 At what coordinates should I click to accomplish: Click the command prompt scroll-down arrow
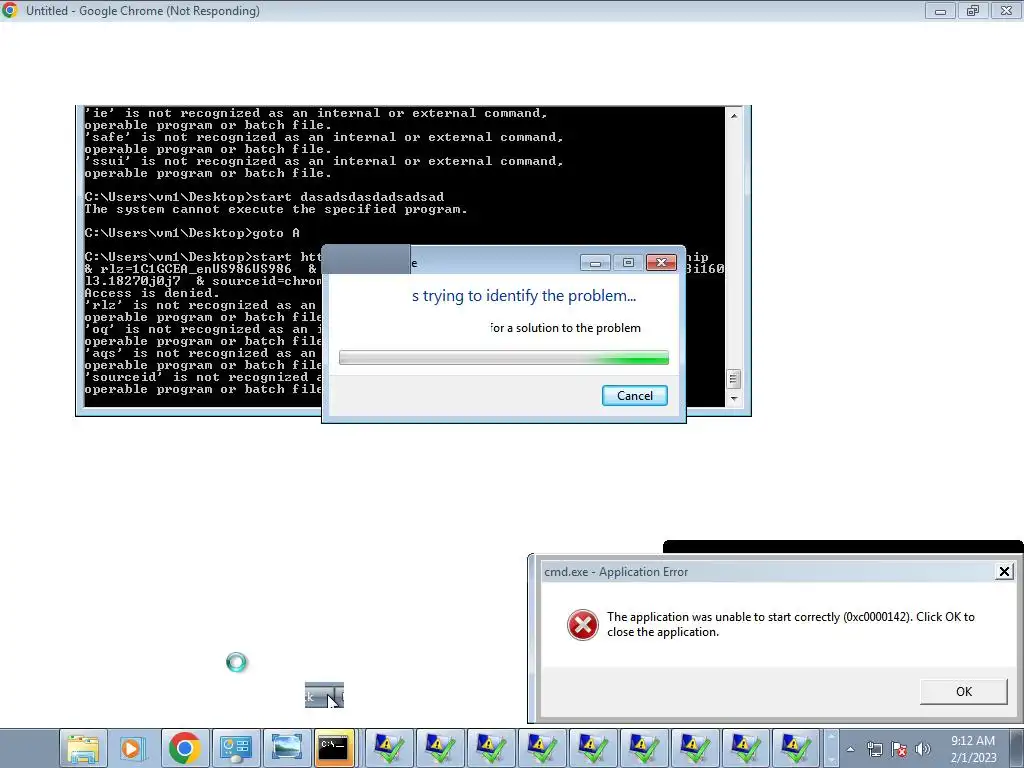(734, 398)
